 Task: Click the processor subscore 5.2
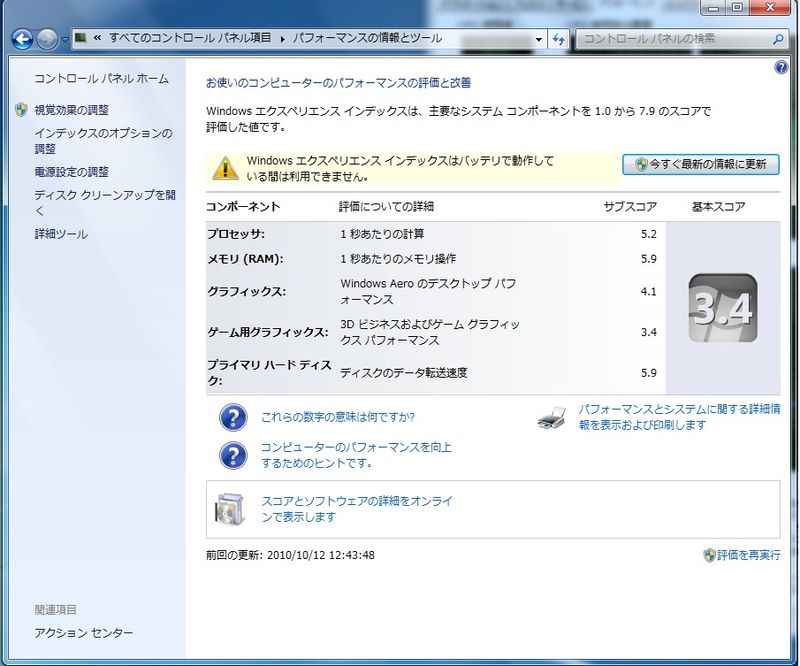pyautogui.click(x=648, y=234)
